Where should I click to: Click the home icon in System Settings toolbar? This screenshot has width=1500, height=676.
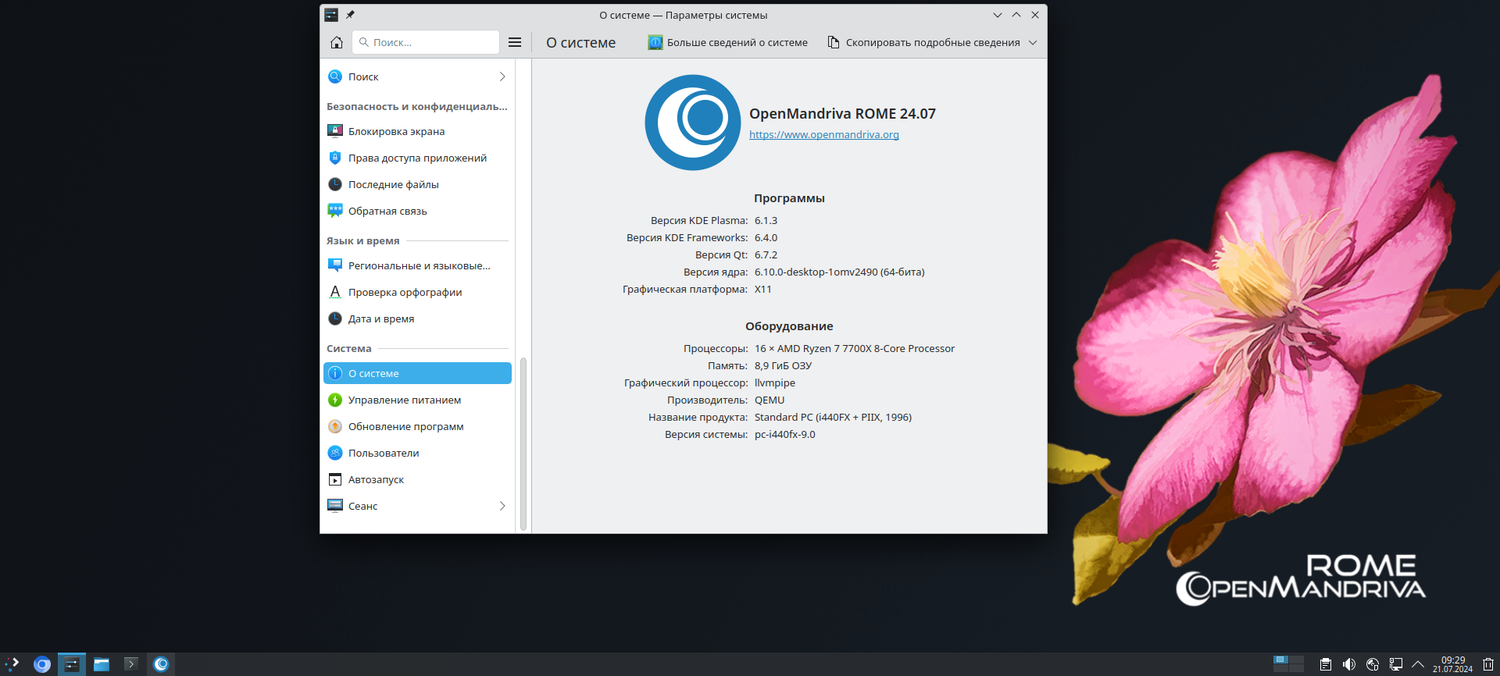(336, 43)
